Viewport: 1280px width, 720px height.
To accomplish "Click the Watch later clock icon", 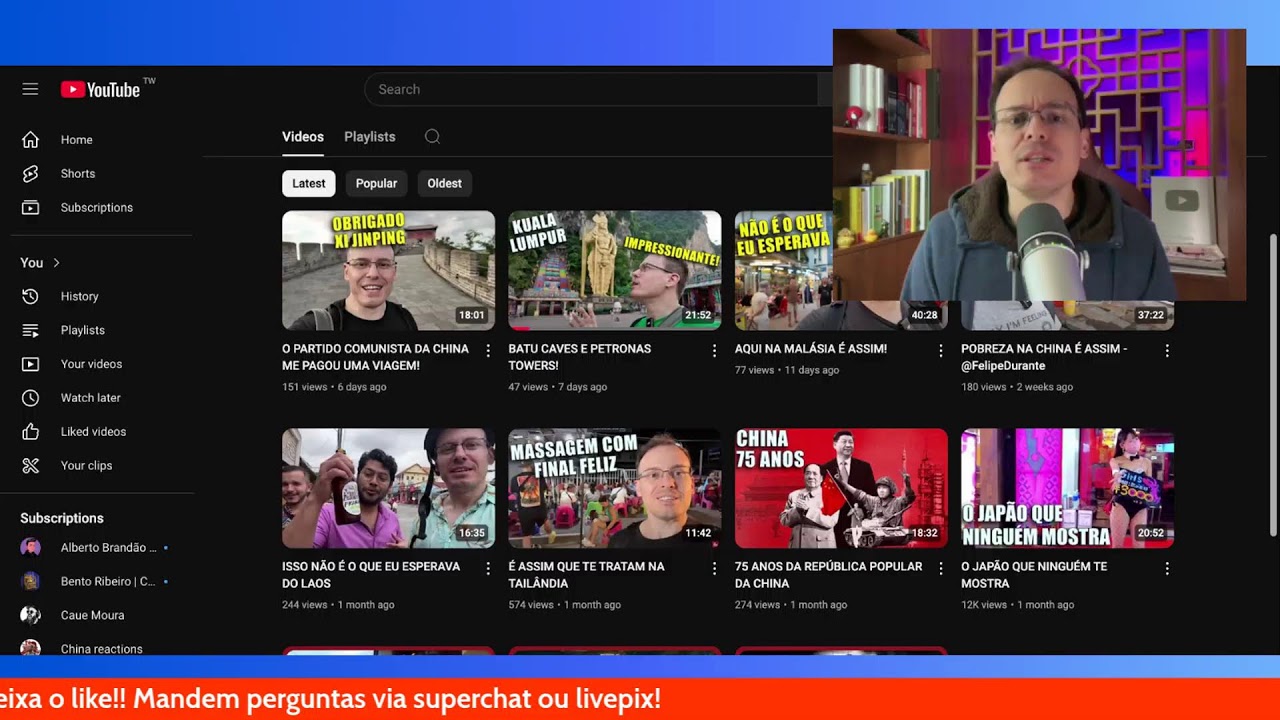I will (x=30, y=398).
